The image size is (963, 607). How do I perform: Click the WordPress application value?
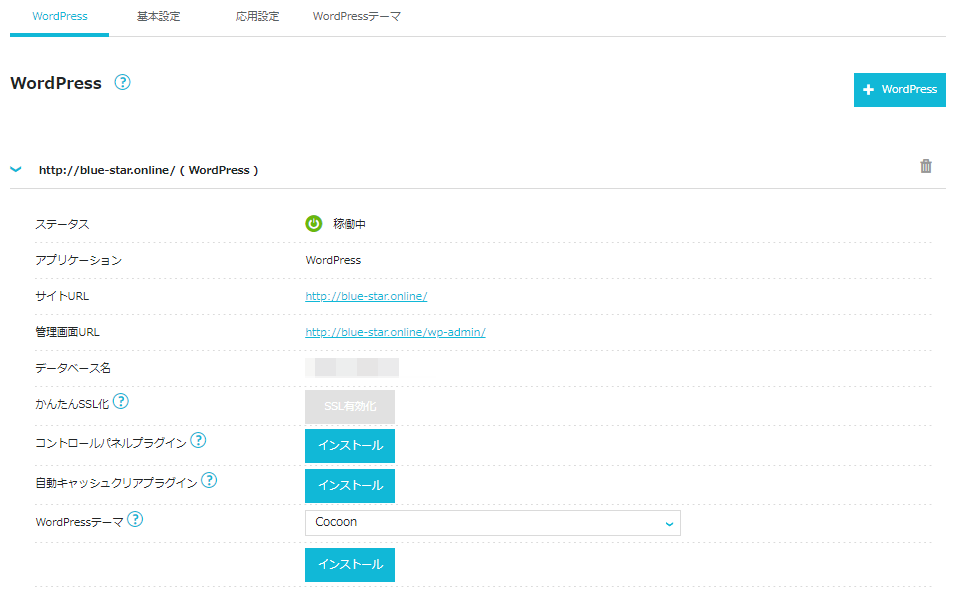pos(333,260)
